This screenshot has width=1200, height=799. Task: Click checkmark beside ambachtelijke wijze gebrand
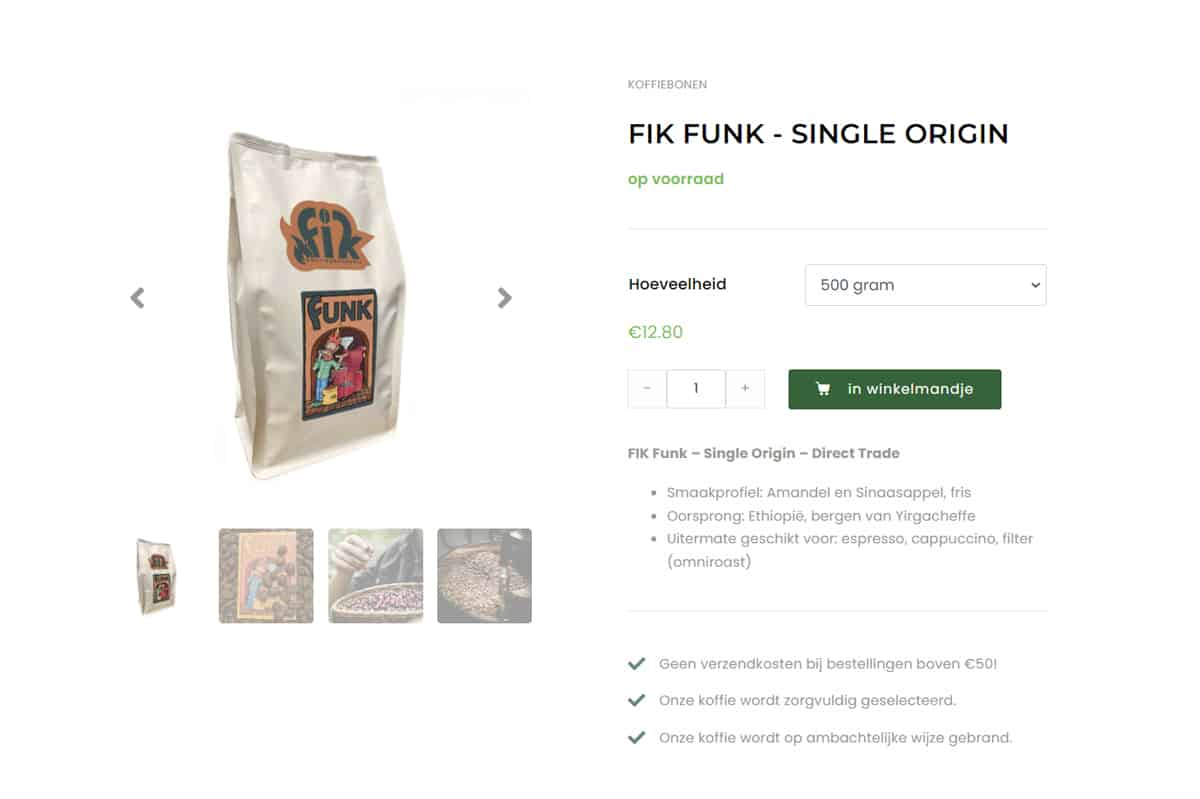click(x=636, y=737)
